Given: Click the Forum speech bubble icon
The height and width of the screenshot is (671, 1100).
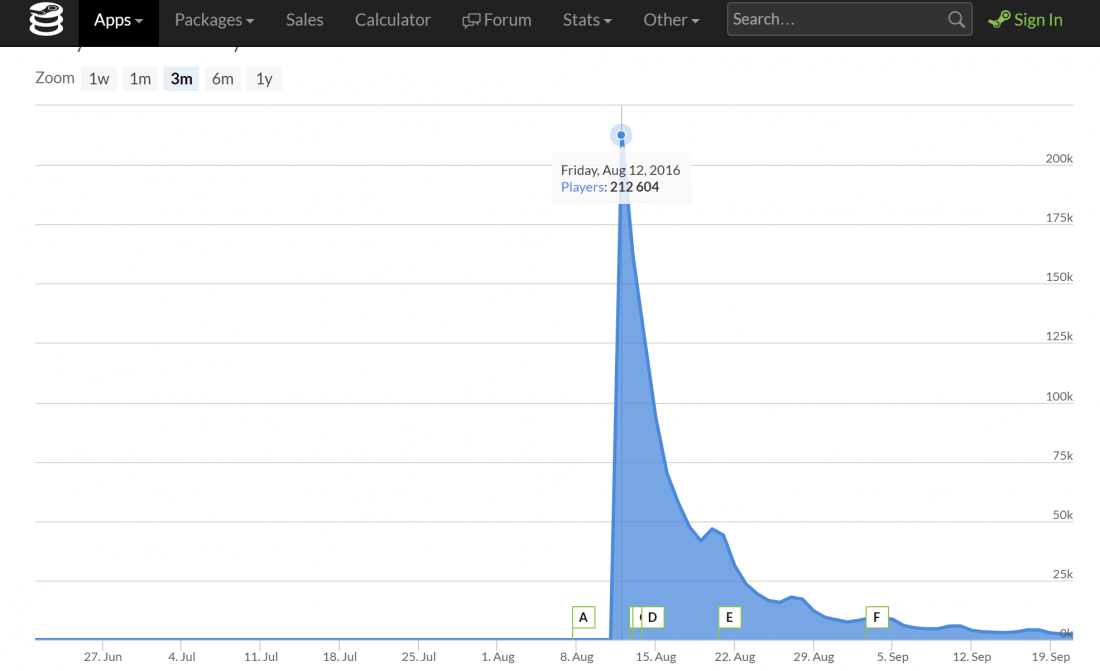Looking at the screenshot, I should (x=471, y=20).
